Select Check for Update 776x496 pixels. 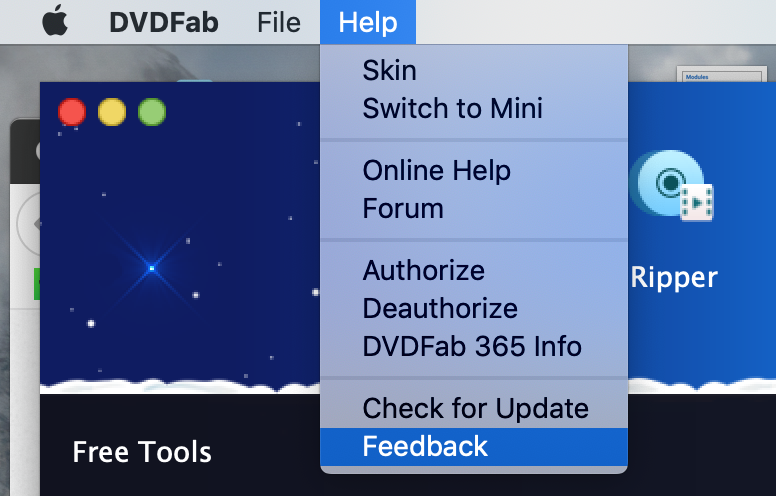pos(474,408)
